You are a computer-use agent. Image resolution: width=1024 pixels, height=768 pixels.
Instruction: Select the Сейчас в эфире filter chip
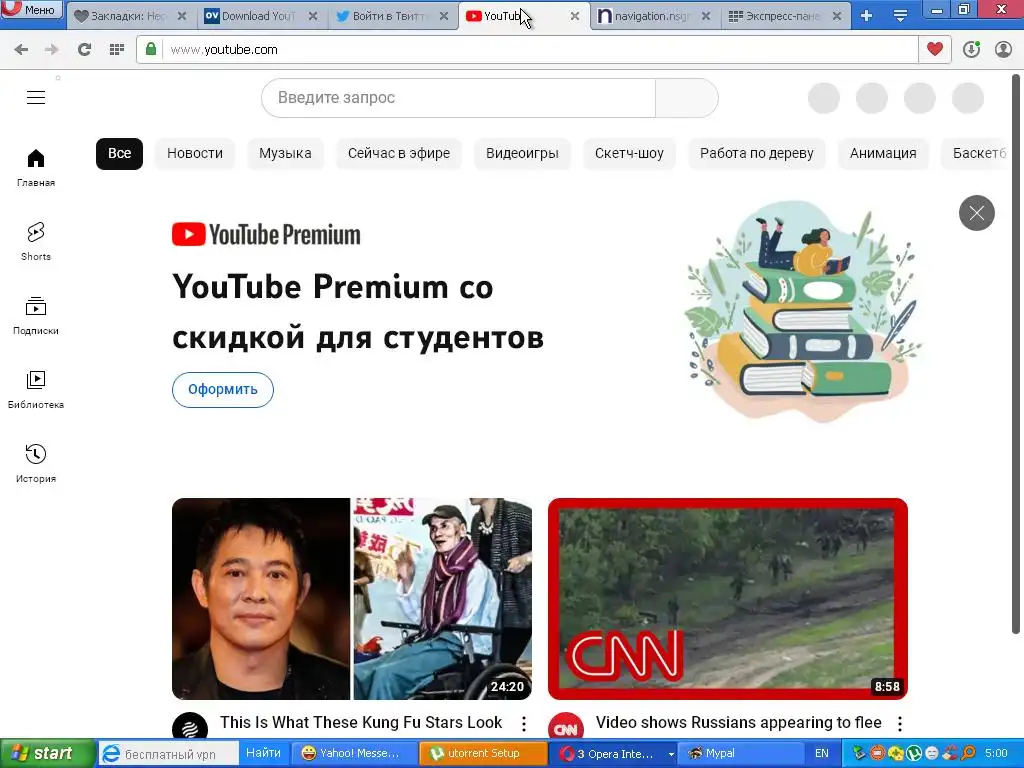click(x=399, y=153)
